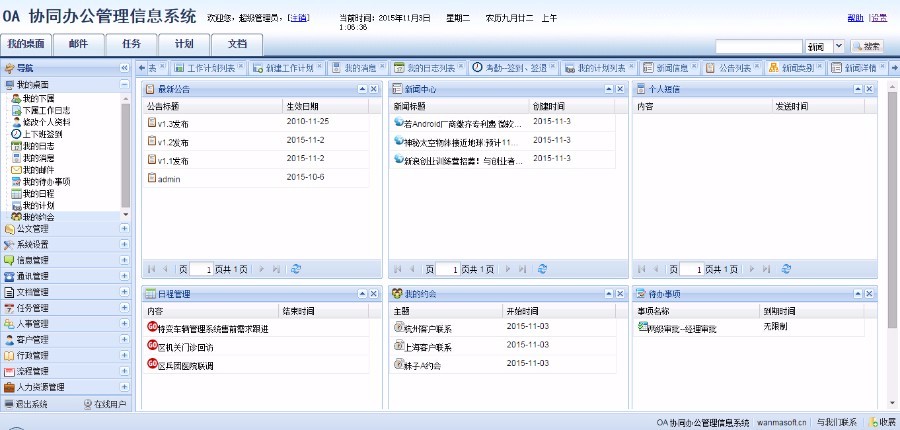Expand the 公文管理 section
The width and height of the screenshot is (900, 430).
click(124, 228)
